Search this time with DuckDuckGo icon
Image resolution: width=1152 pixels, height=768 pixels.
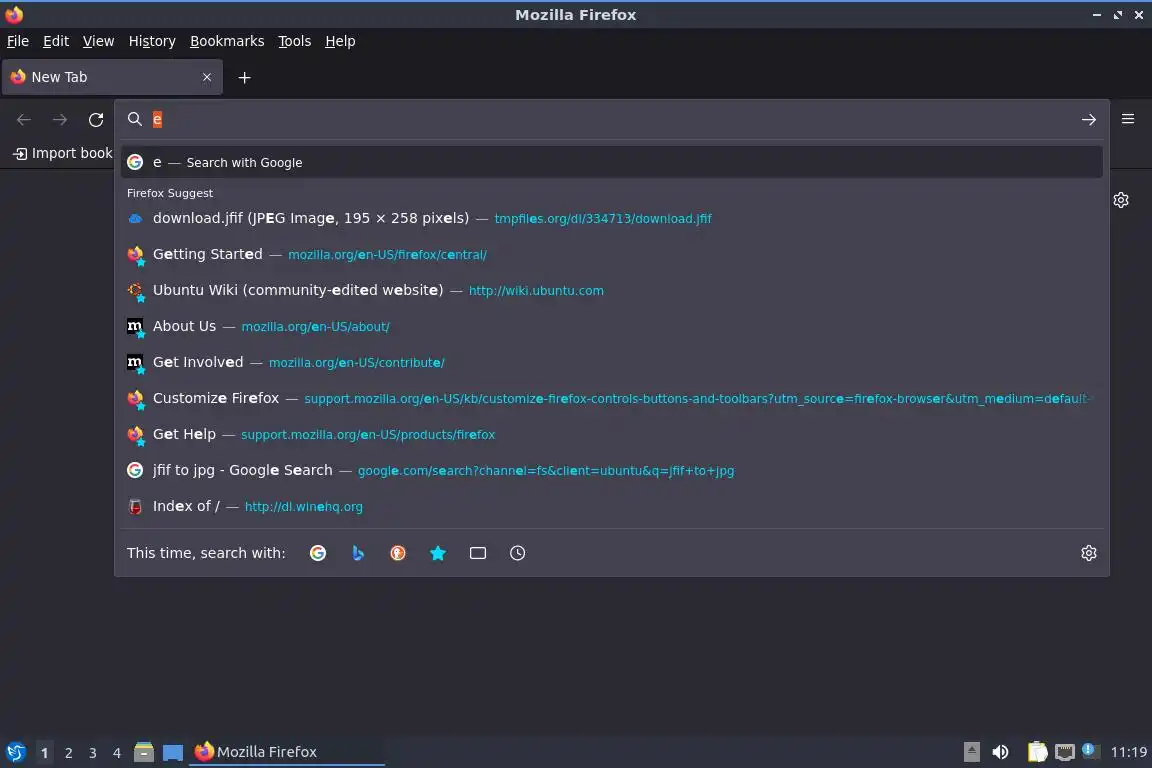[397, 553]
